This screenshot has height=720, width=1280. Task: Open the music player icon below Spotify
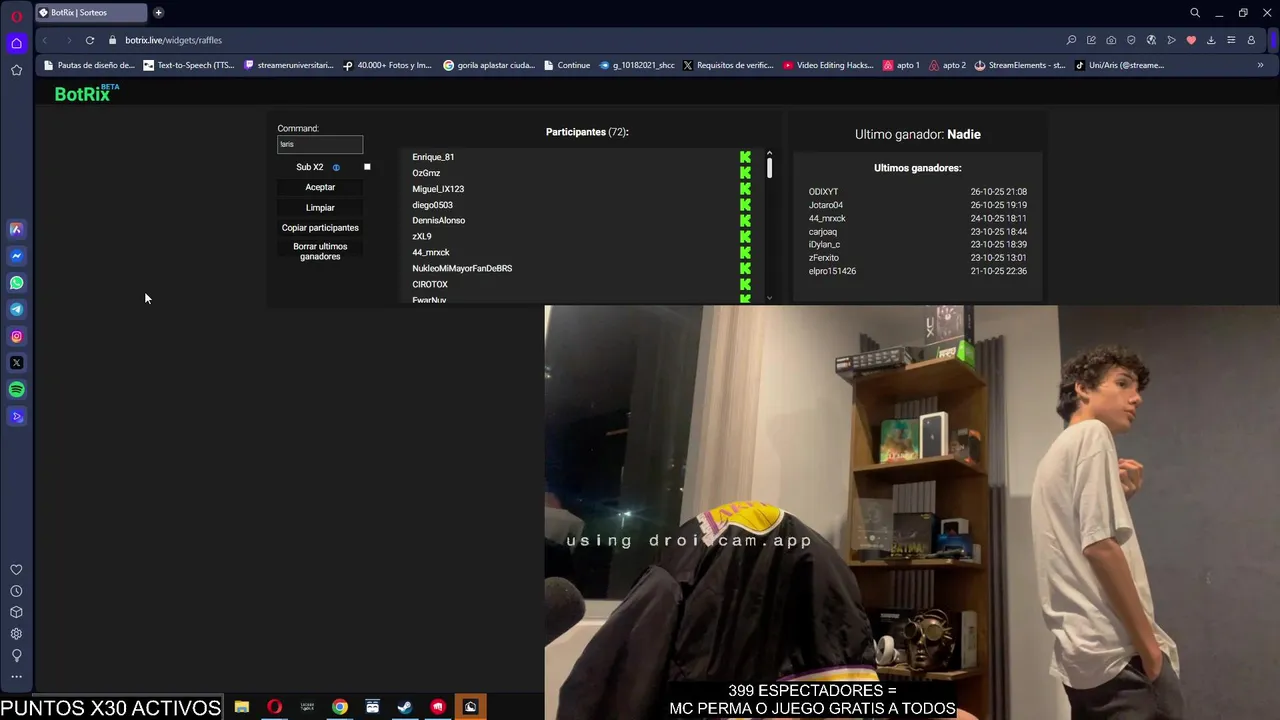pyautogui.click(x=16, y=417)
